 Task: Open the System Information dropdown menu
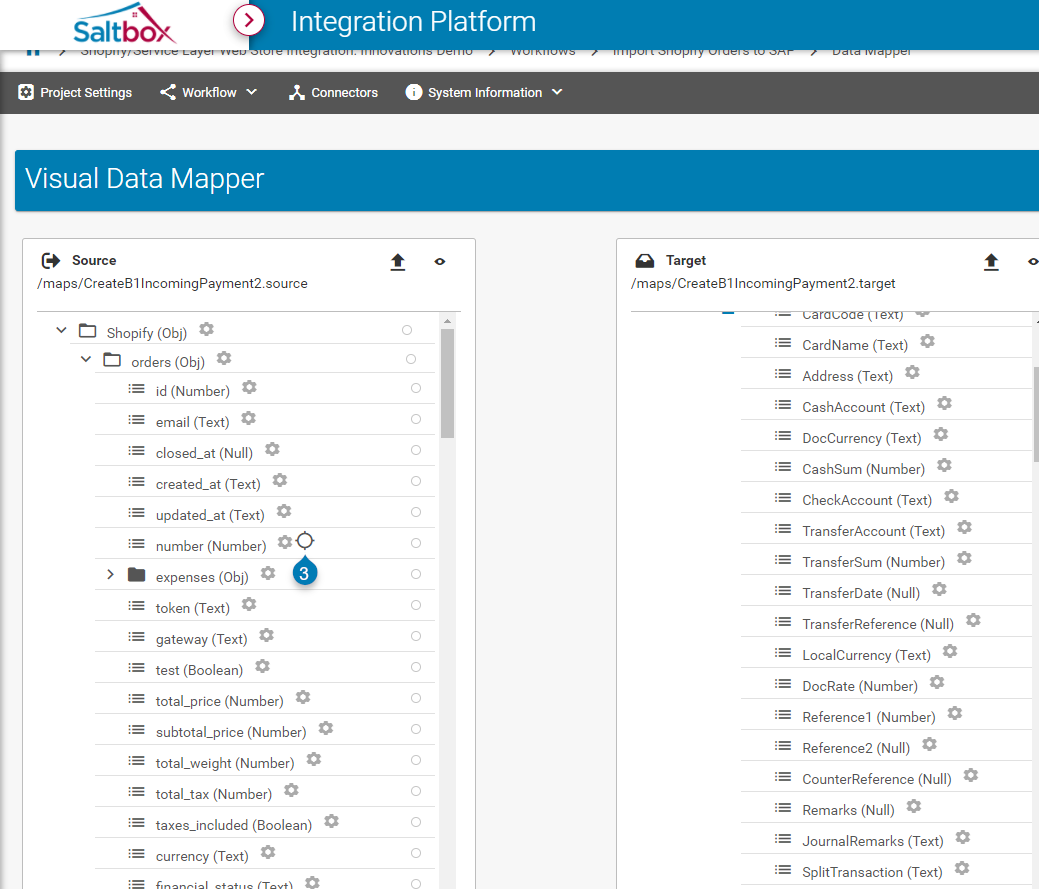click(484, 92)
